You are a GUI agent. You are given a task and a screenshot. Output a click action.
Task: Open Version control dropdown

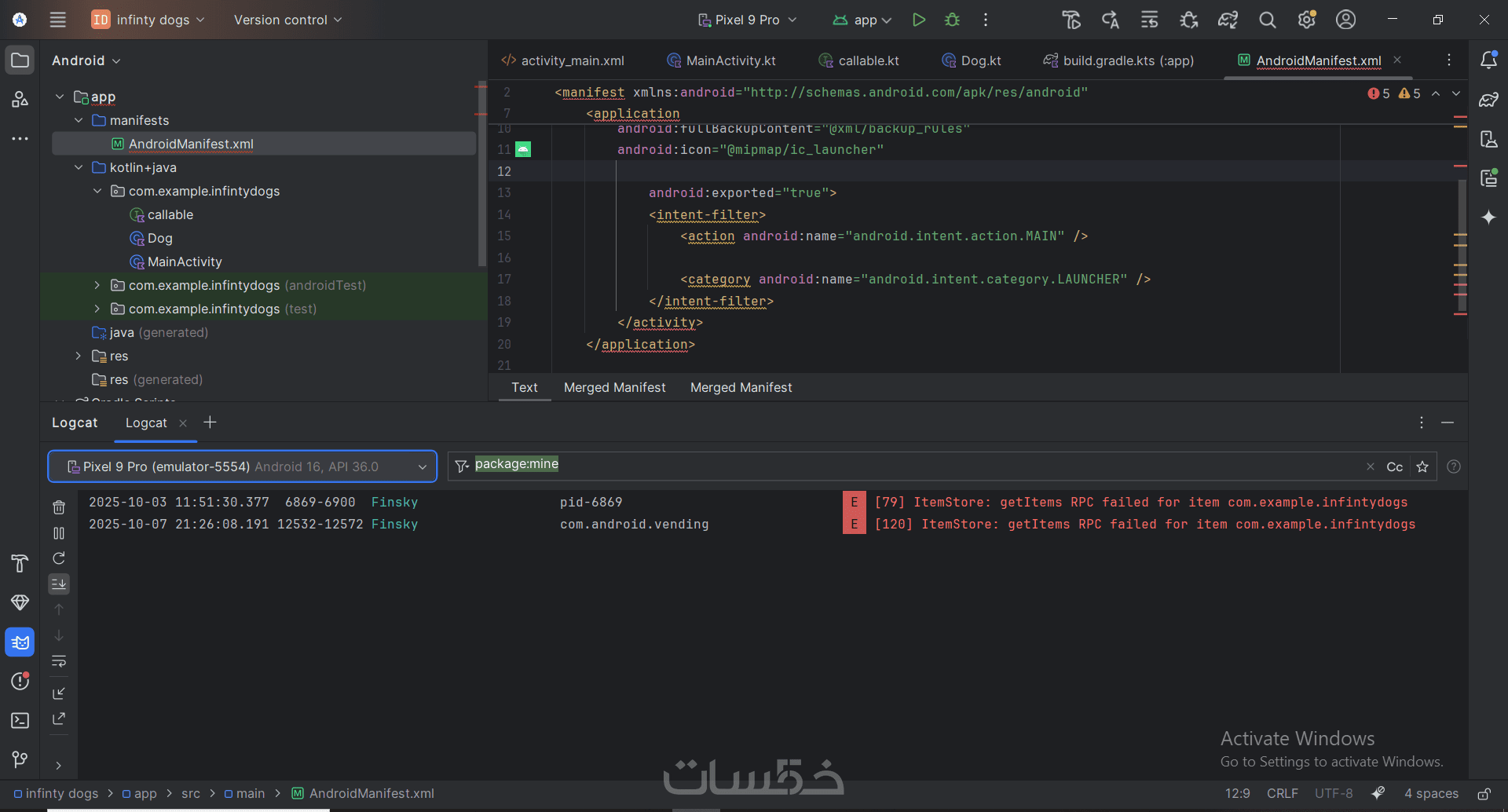287,20
